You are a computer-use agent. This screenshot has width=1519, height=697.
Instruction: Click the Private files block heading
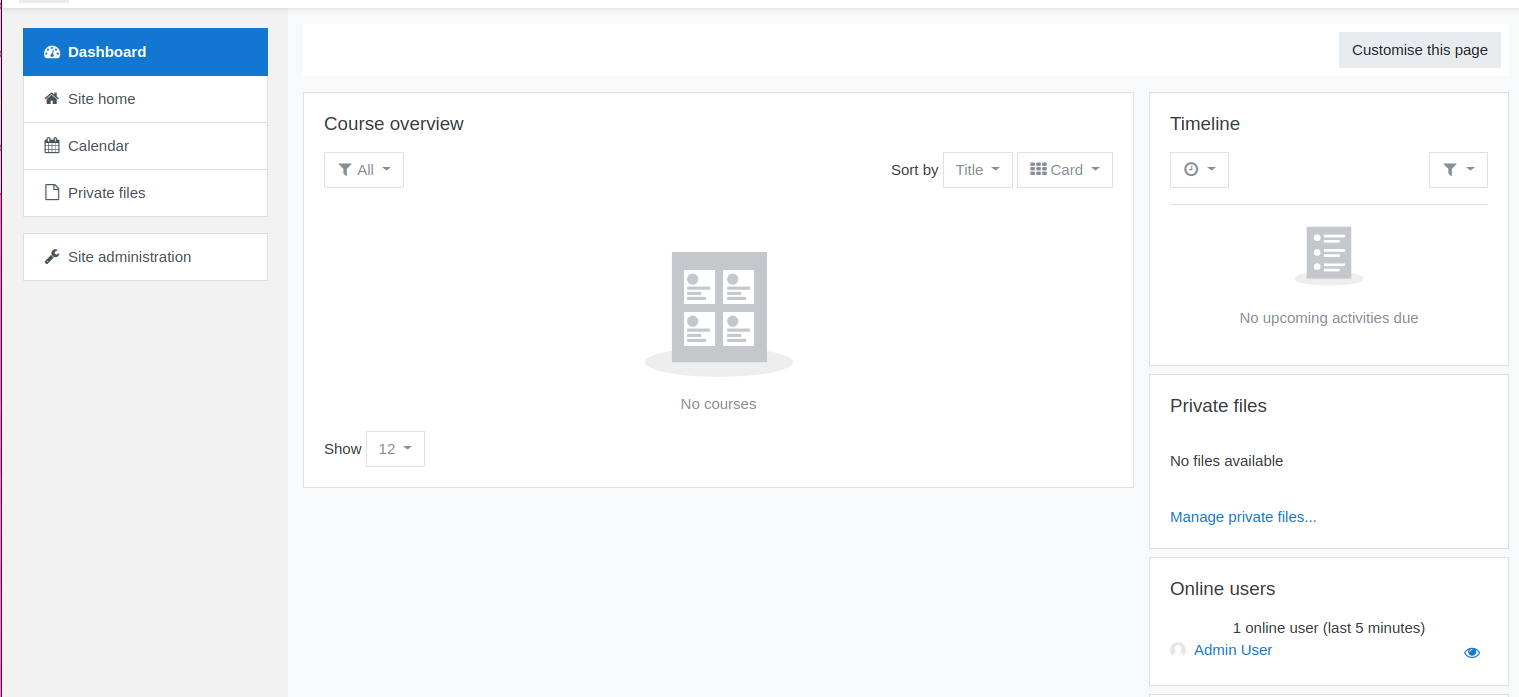pos(1218,406)
